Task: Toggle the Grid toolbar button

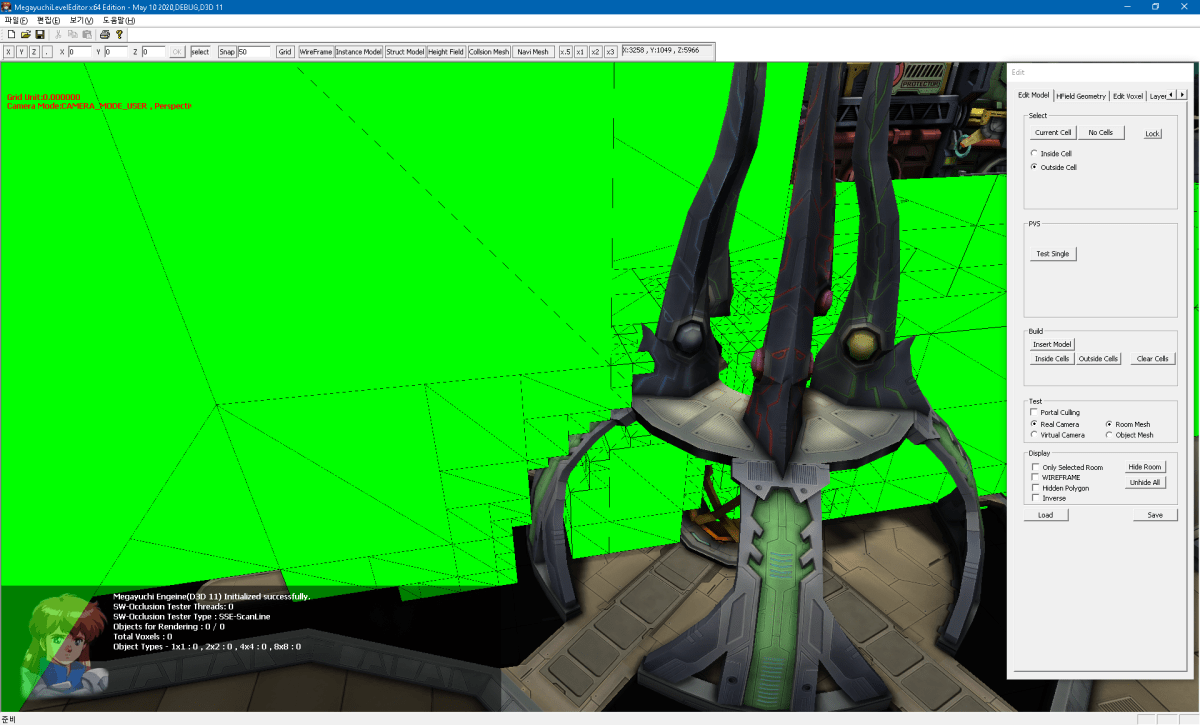Action: [x=285, y=52]
